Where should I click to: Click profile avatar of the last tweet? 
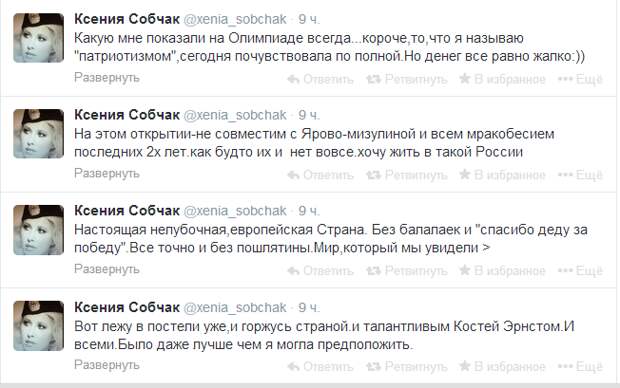(38, 326)
